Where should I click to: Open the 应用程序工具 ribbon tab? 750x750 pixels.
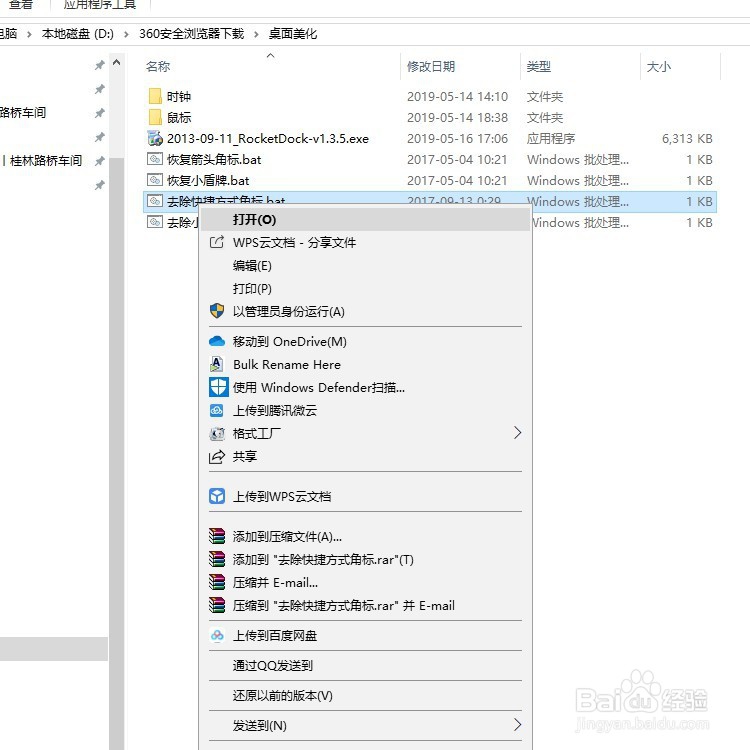point(99,5)
